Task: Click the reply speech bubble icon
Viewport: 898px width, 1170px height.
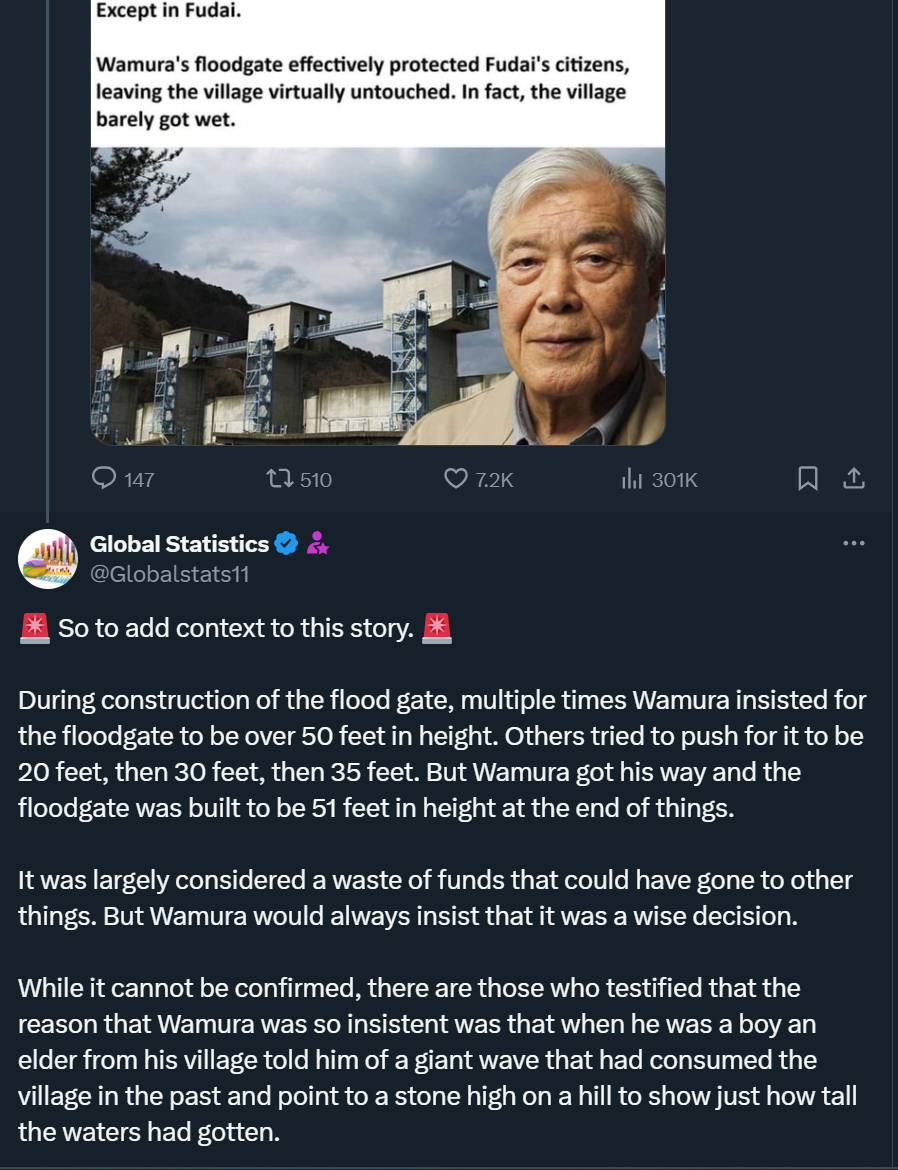Action: click(x=105, y=479)
